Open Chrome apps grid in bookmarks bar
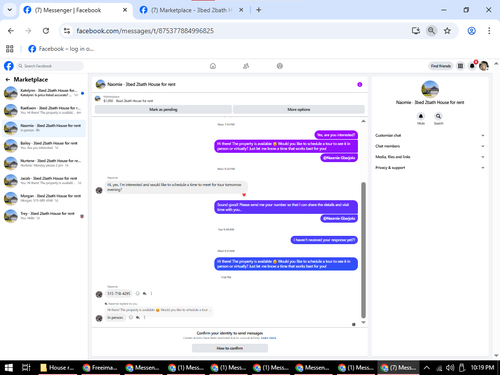 tap(10, 49)
